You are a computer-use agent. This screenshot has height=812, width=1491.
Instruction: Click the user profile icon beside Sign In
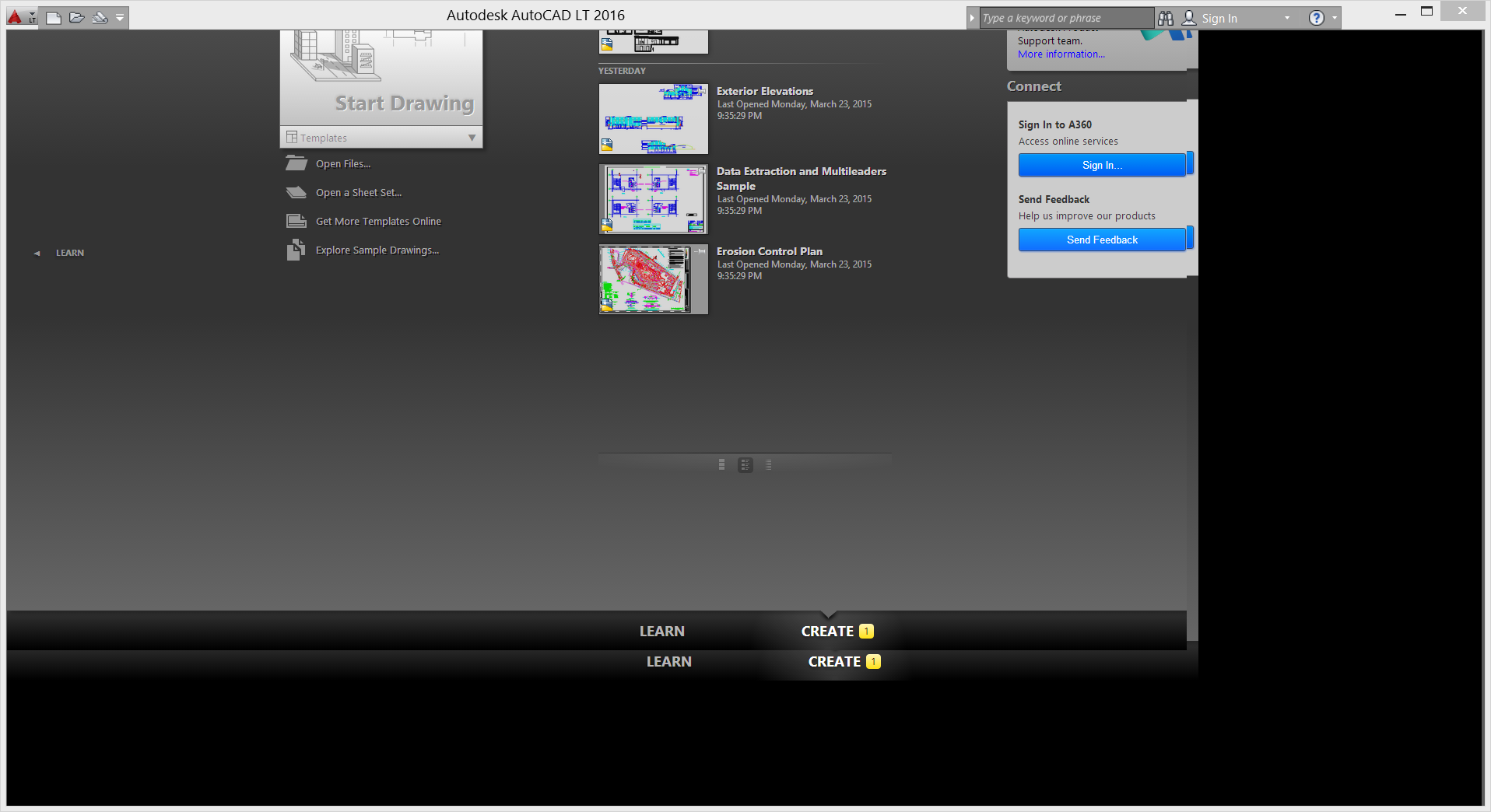pos(1189,18)
